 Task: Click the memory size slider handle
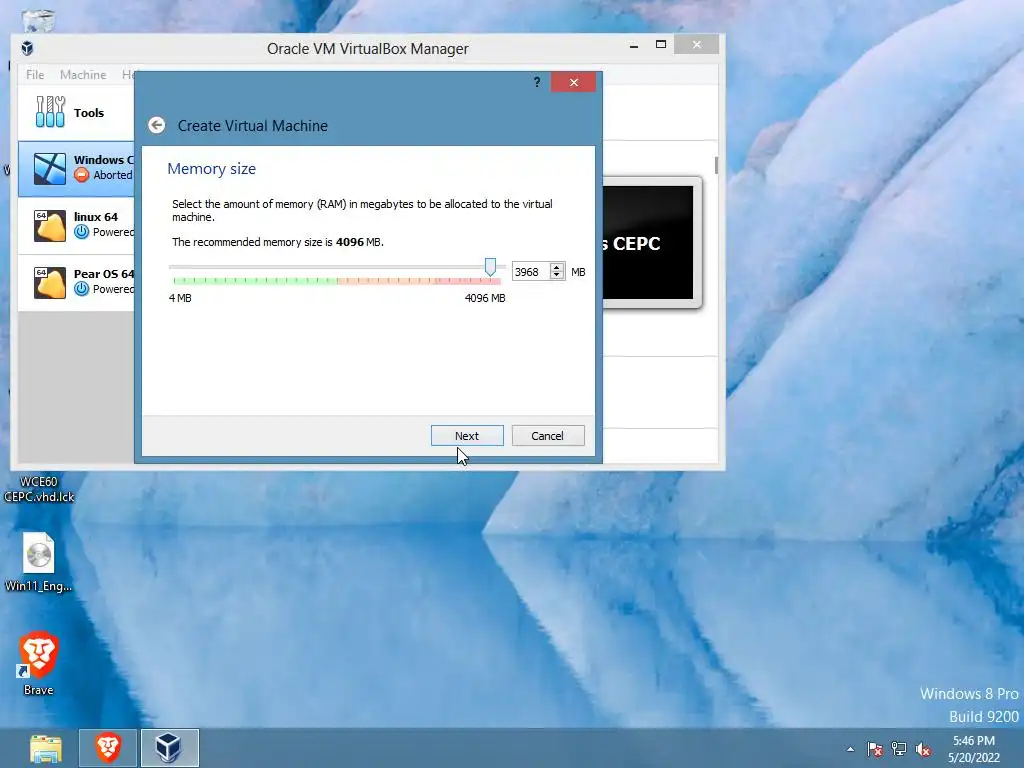pyautogui.click(x=490, y=266)
